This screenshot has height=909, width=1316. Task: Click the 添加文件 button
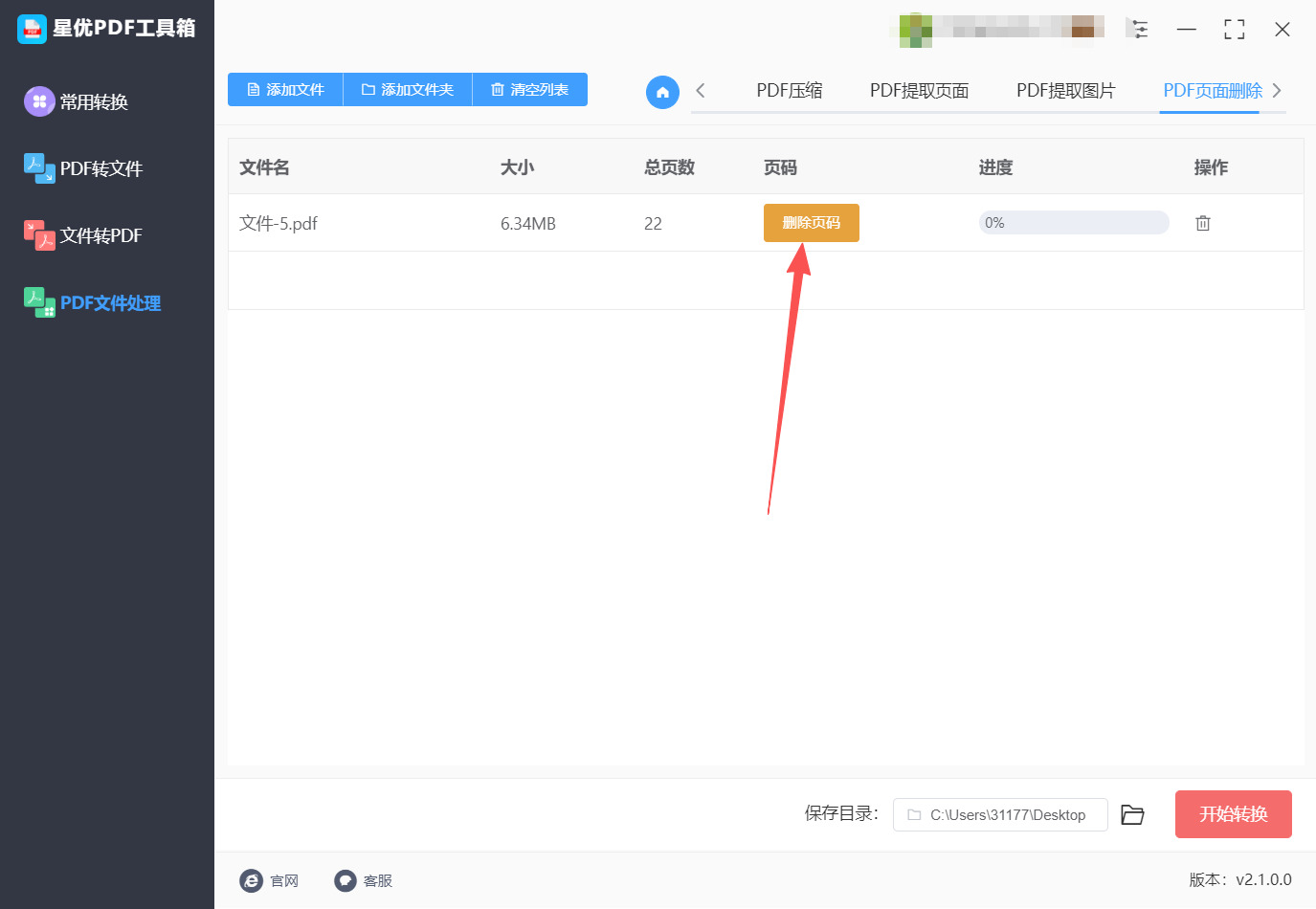pos(285,90)
